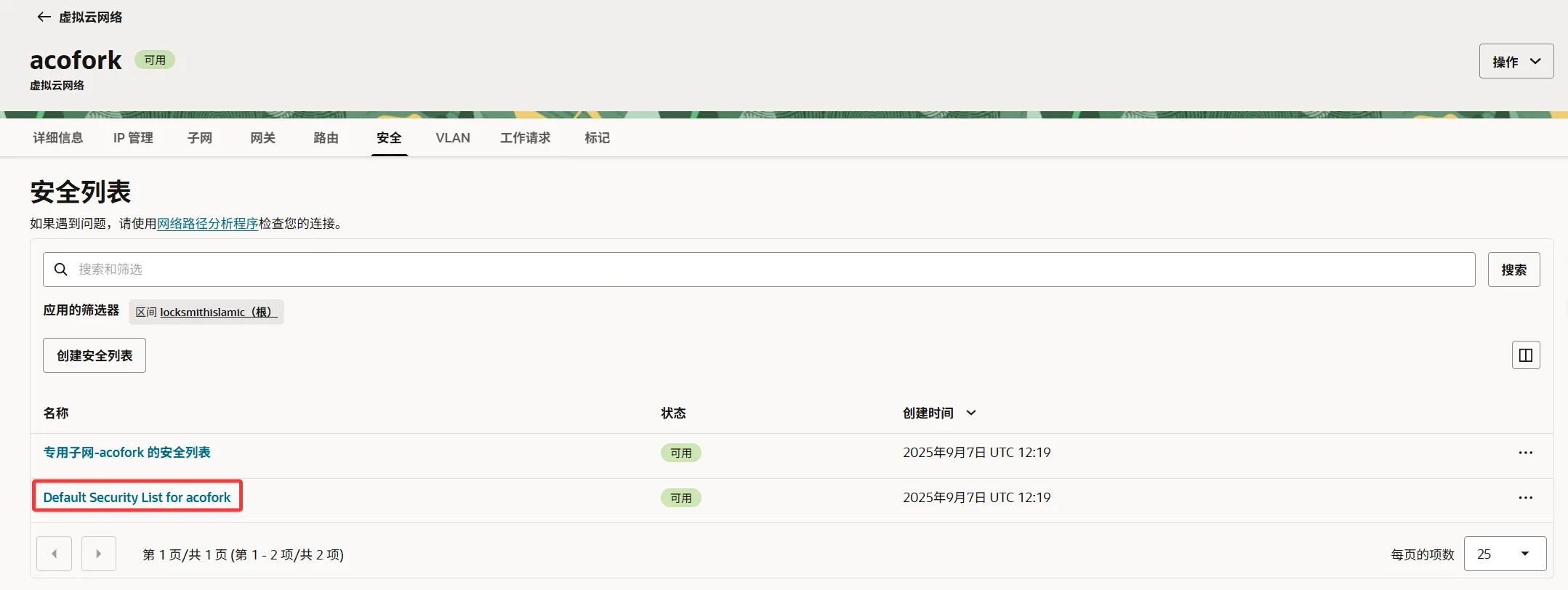The height and width of the screenshot is (590, 1568).
Task: Open actions menu for 专用子网-acofork row
Action: point(1525,453)
